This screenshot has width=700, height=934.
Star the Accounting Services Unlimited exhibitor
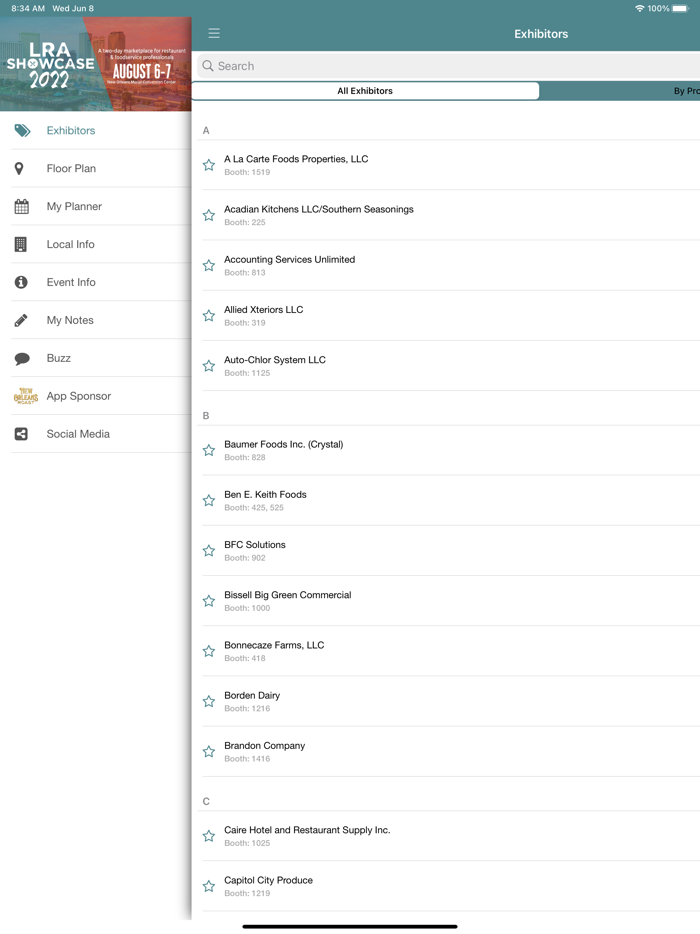pyautogui.click(x=209, y=265)
